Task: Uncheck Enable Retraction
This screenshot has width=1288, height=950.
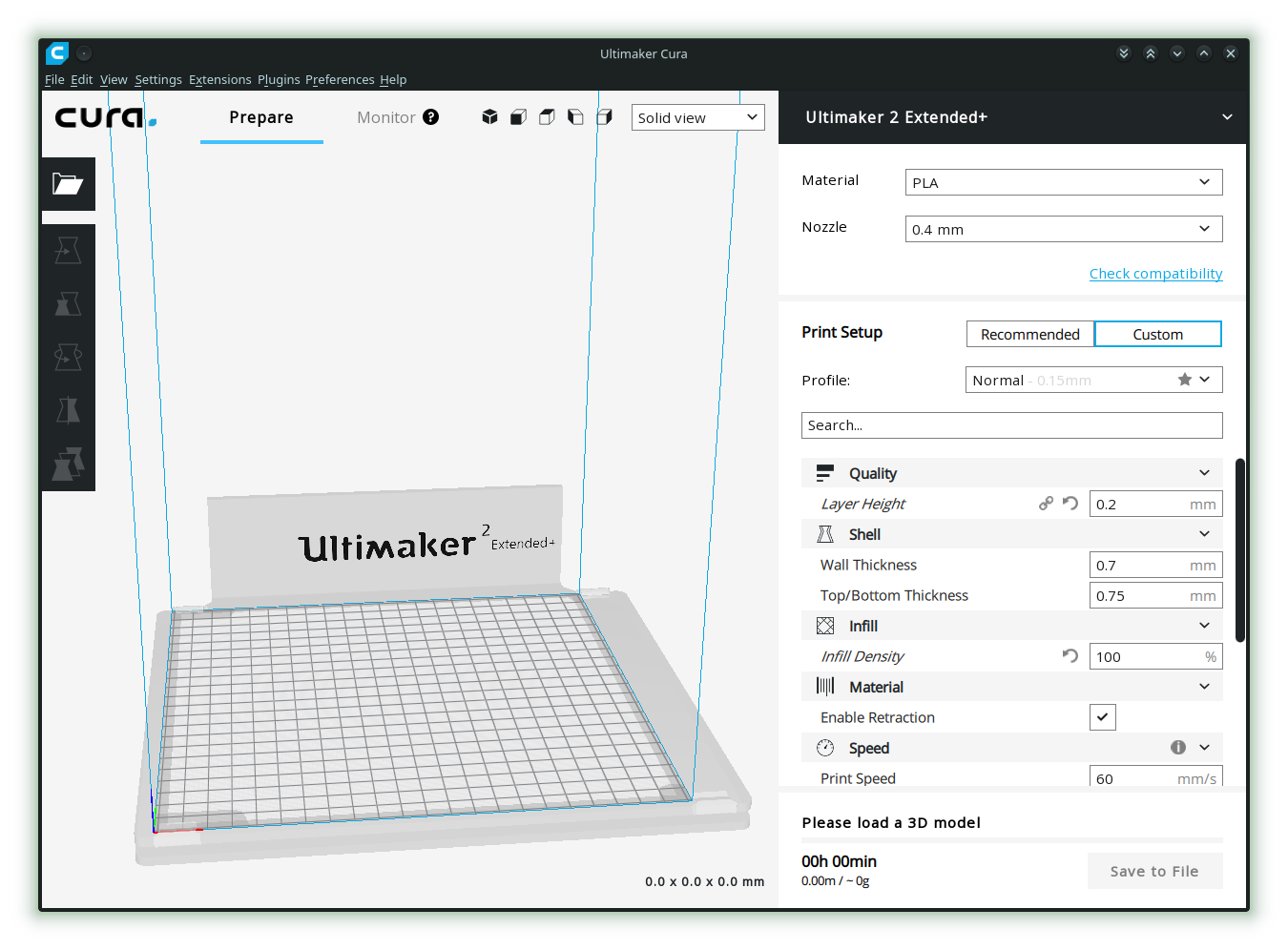Action: point(1102,716)
